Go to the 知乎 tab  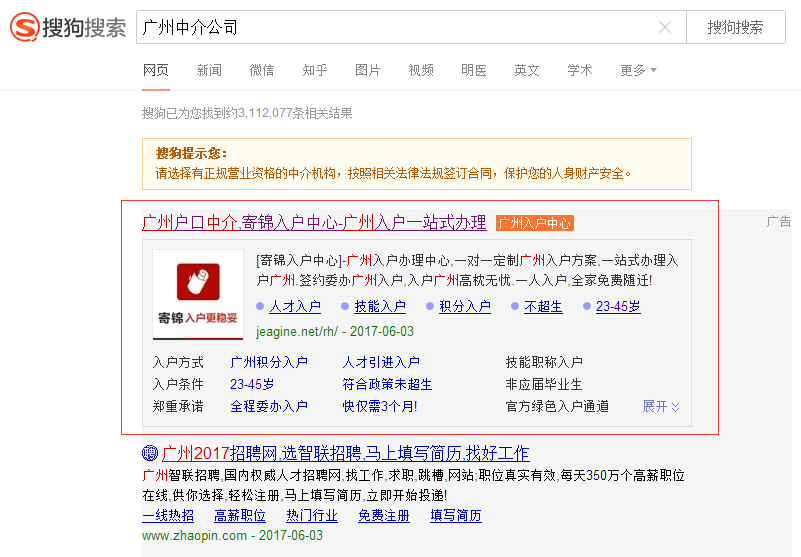point(315,70)
